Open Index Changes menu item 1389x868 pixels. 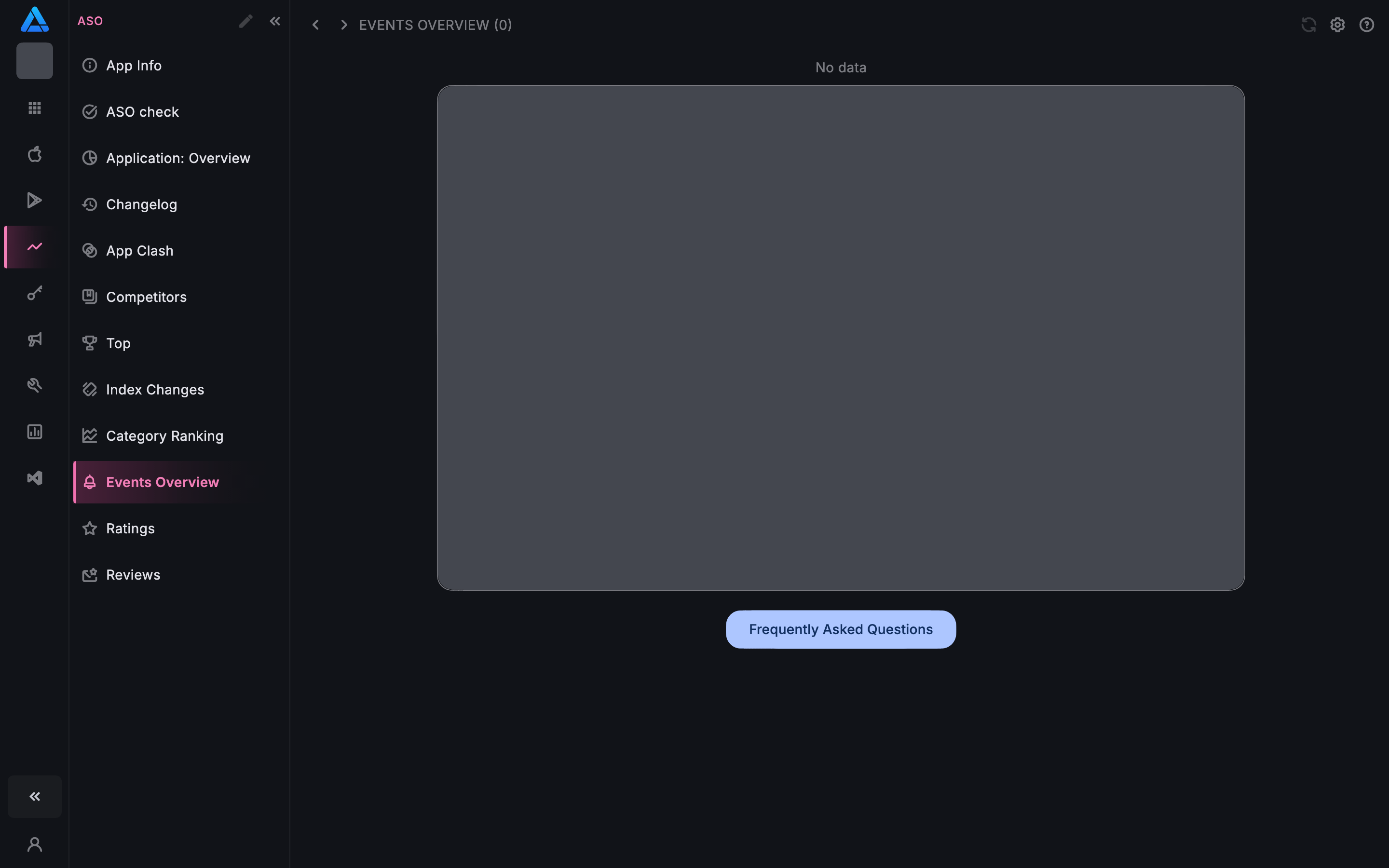(179, 390)
